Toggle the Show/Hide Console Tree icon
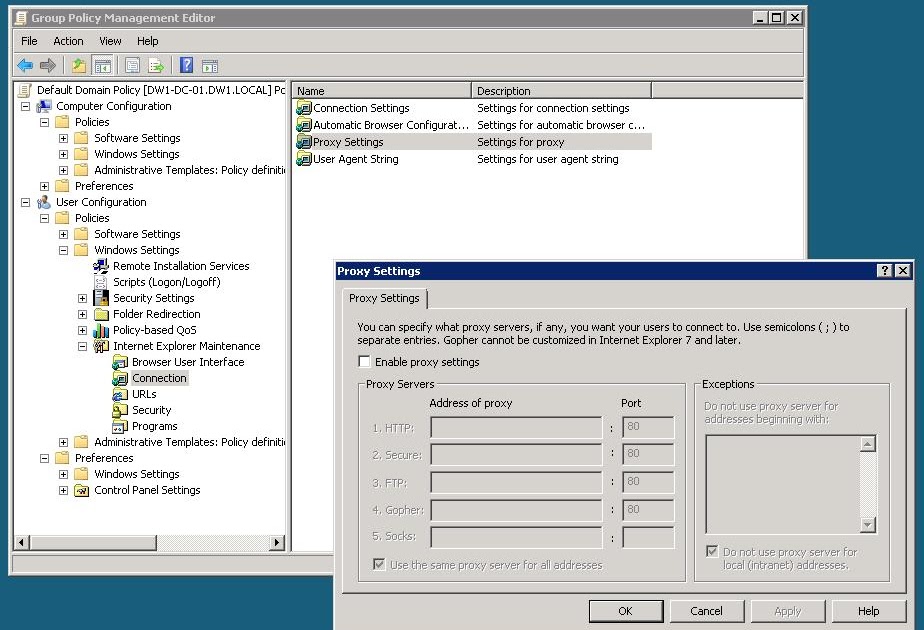This screenshot has height=630, width=924. click(103, 65)
